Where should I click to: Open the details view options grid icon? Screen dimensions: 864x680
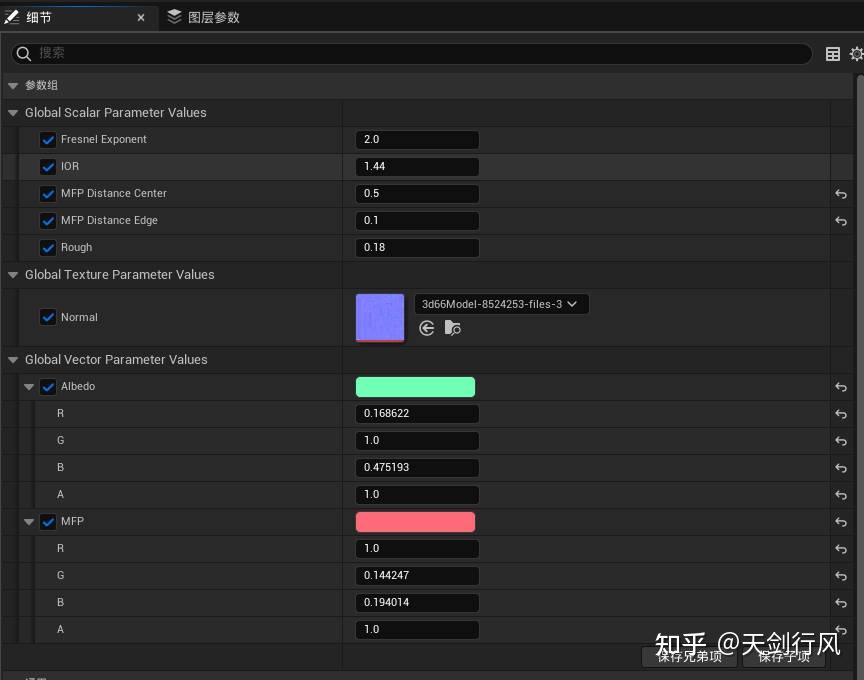(x=833, y=53)
